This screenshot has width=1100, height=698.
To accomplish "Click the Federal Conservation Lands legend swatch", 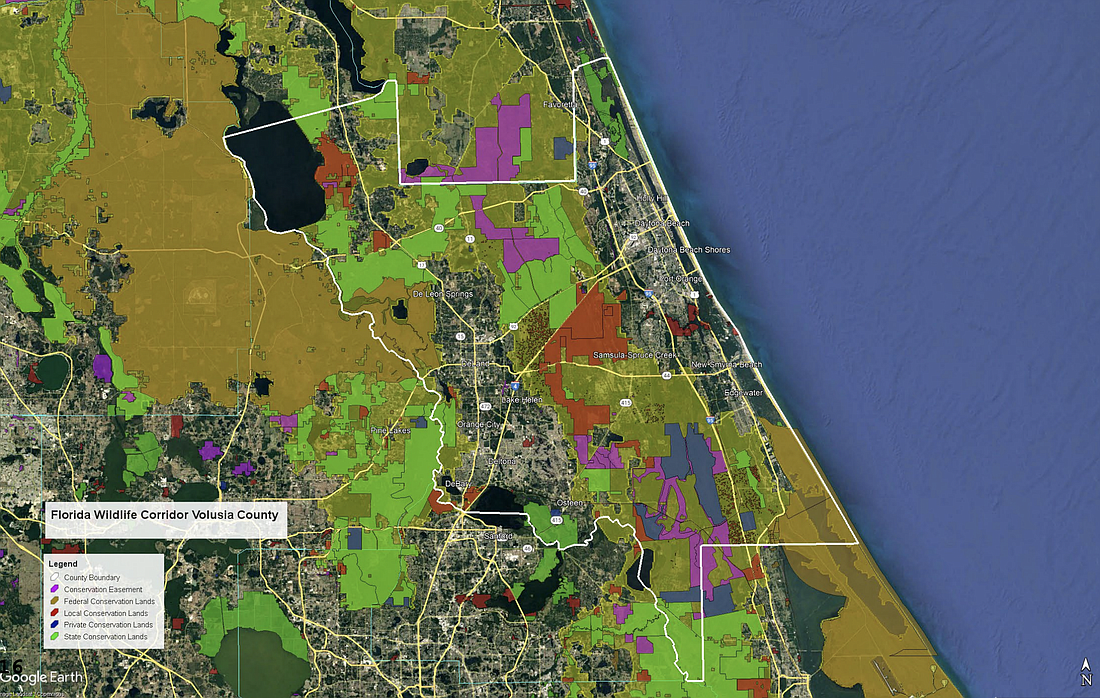I will pyautogui.click(x=56, y=601).
